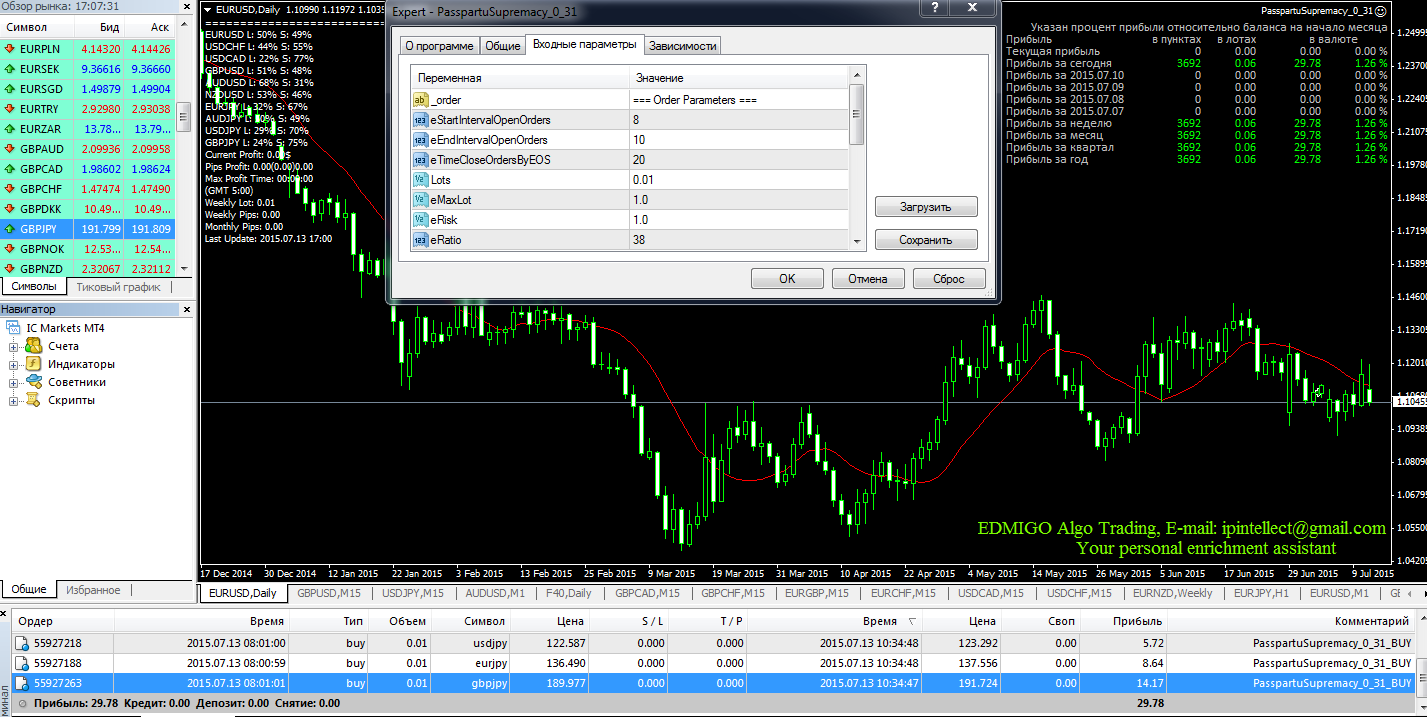1427x717 pixels.
Task: Click the eMaxLot double-type parameter icon
Action: tap(420, 200)
